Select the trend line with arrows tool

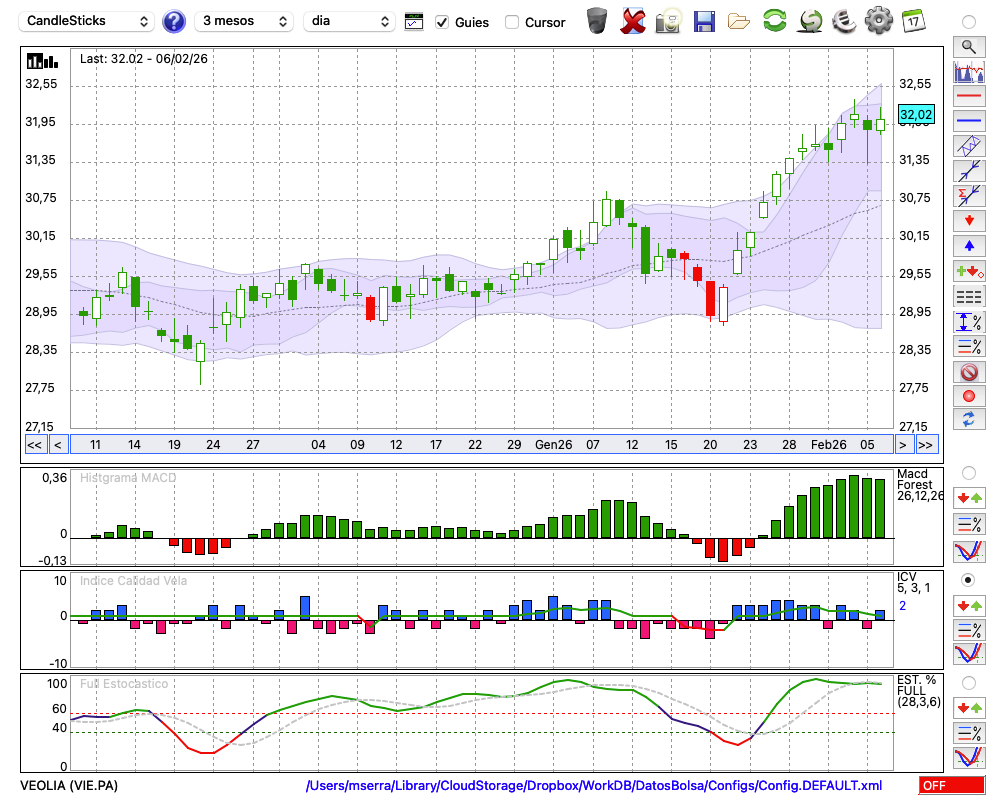(969, 171)
